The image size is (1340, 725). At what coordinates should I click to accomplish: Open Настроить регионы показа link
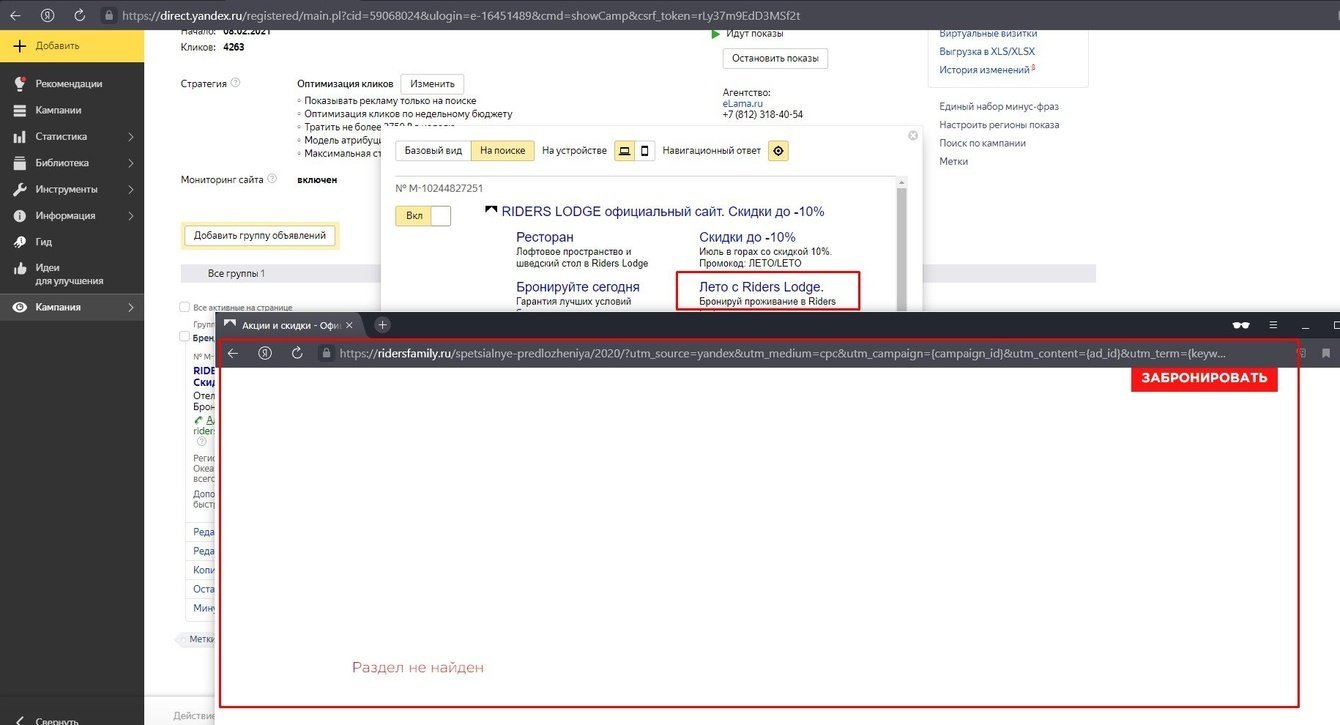pyautogui.click(x=999, y=125)
